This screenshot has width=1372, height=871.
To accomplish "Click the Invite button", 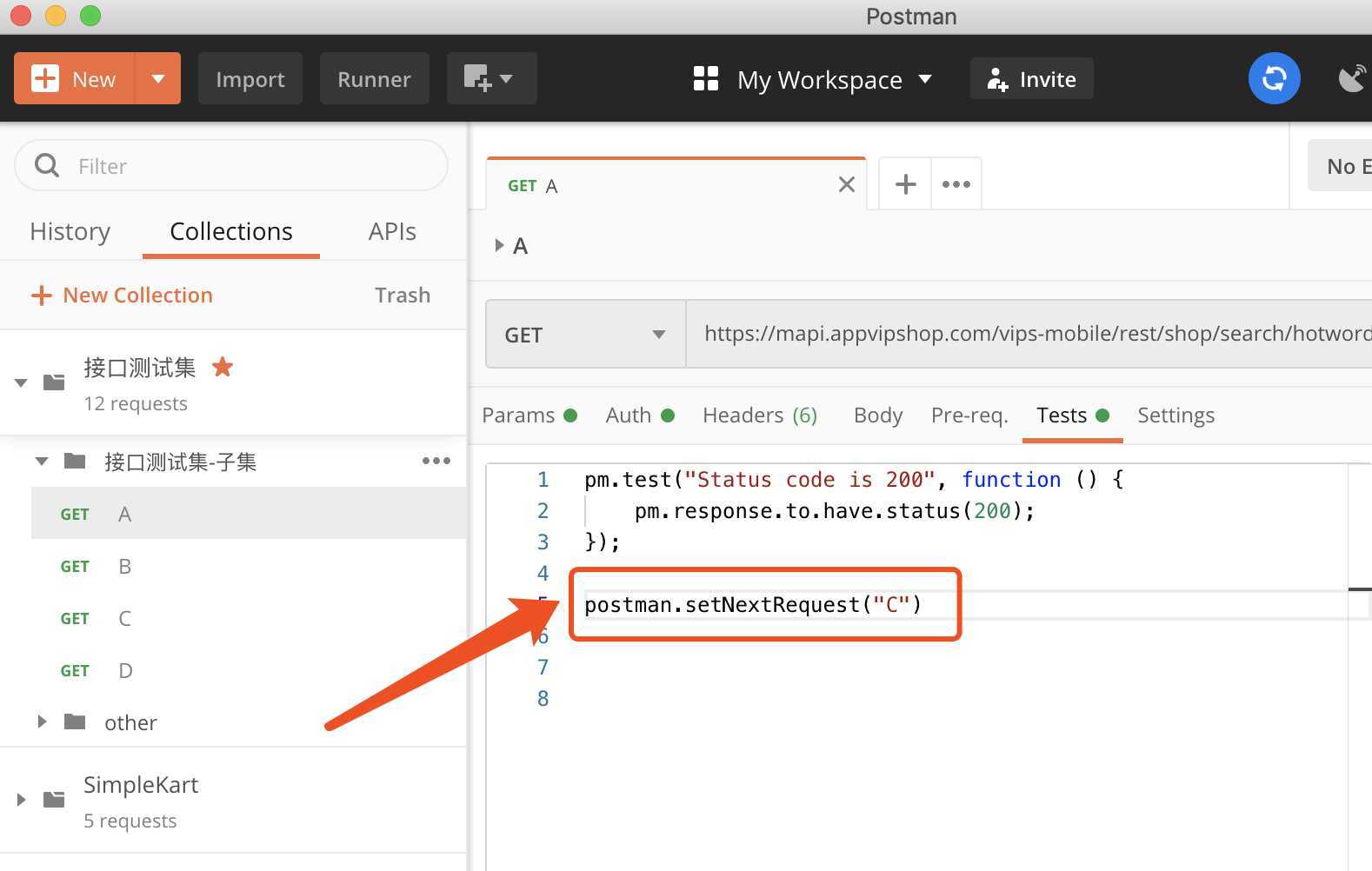I will coord(1031,79).
